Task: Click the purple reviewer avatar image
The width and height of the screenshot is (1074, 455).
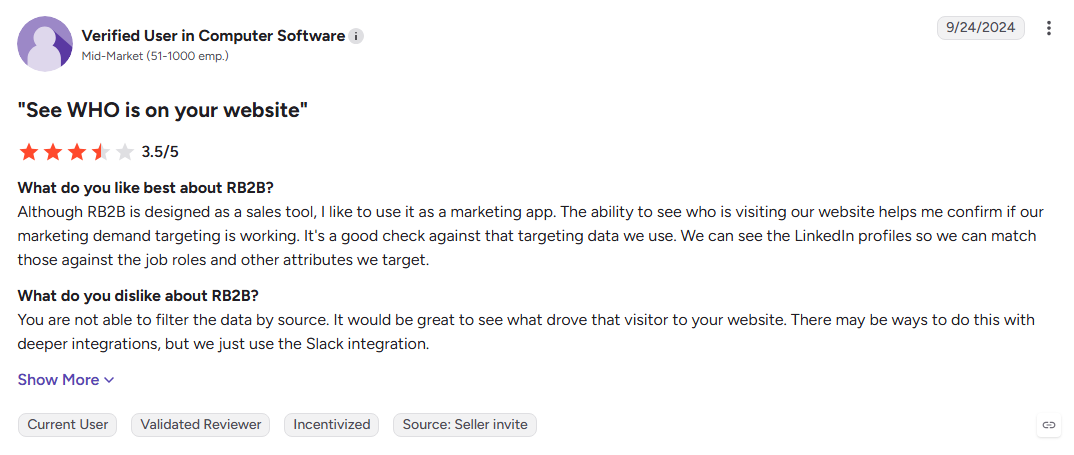Action: click(45, 44)
